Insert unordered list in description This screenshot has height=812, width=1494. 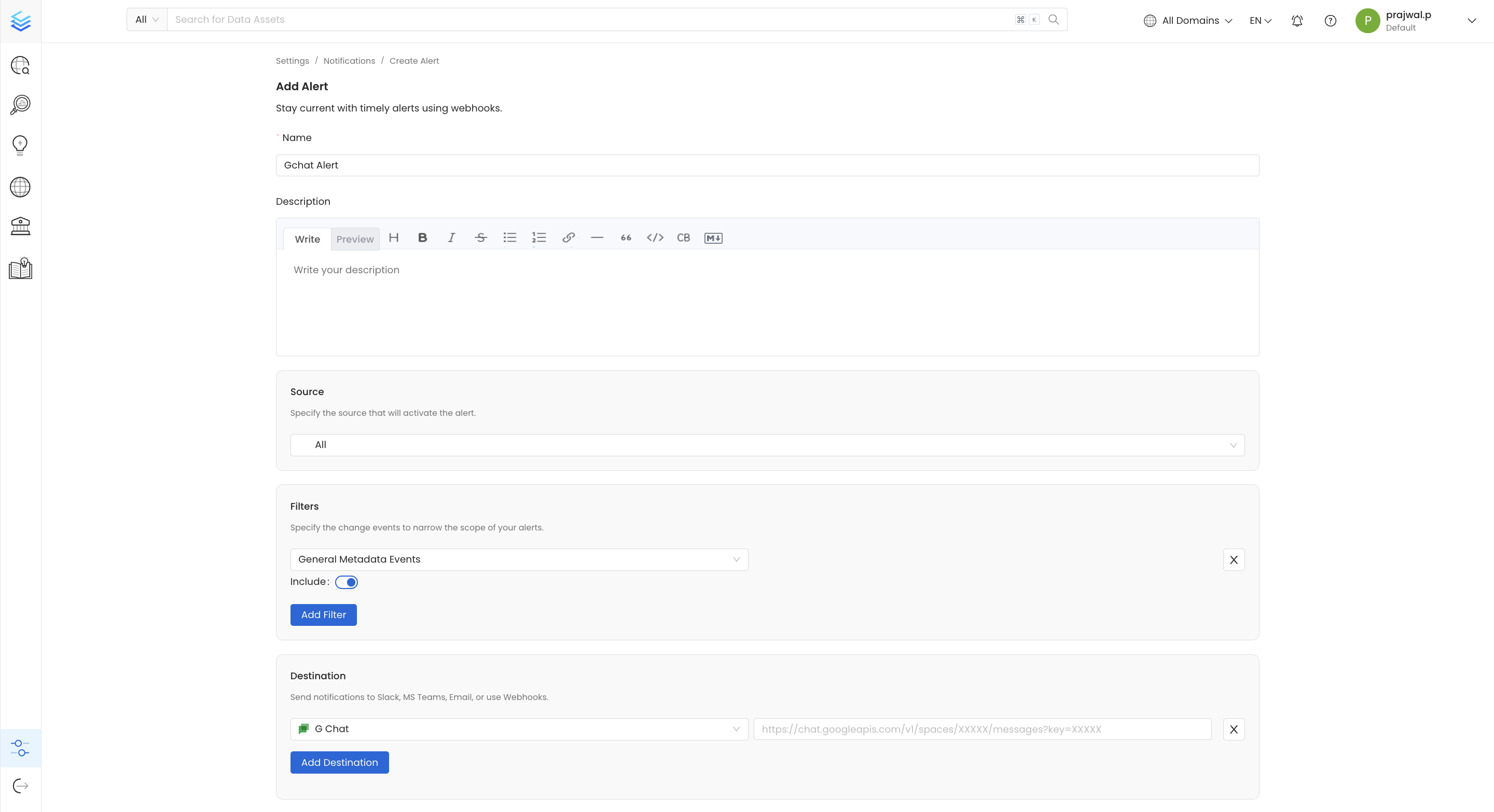point(509,237)
